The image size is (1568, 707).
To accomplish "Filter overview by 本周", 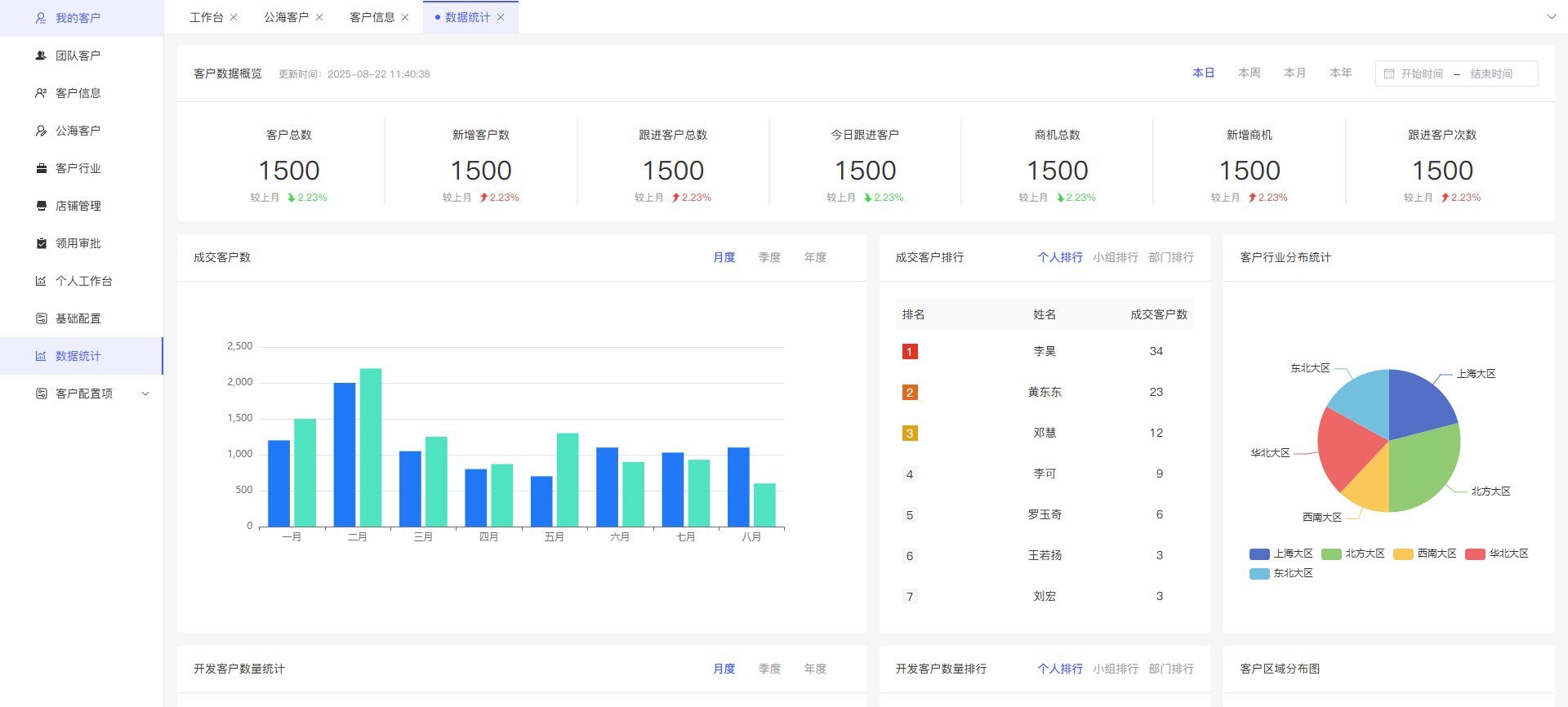I will (x=1249, y=73).
